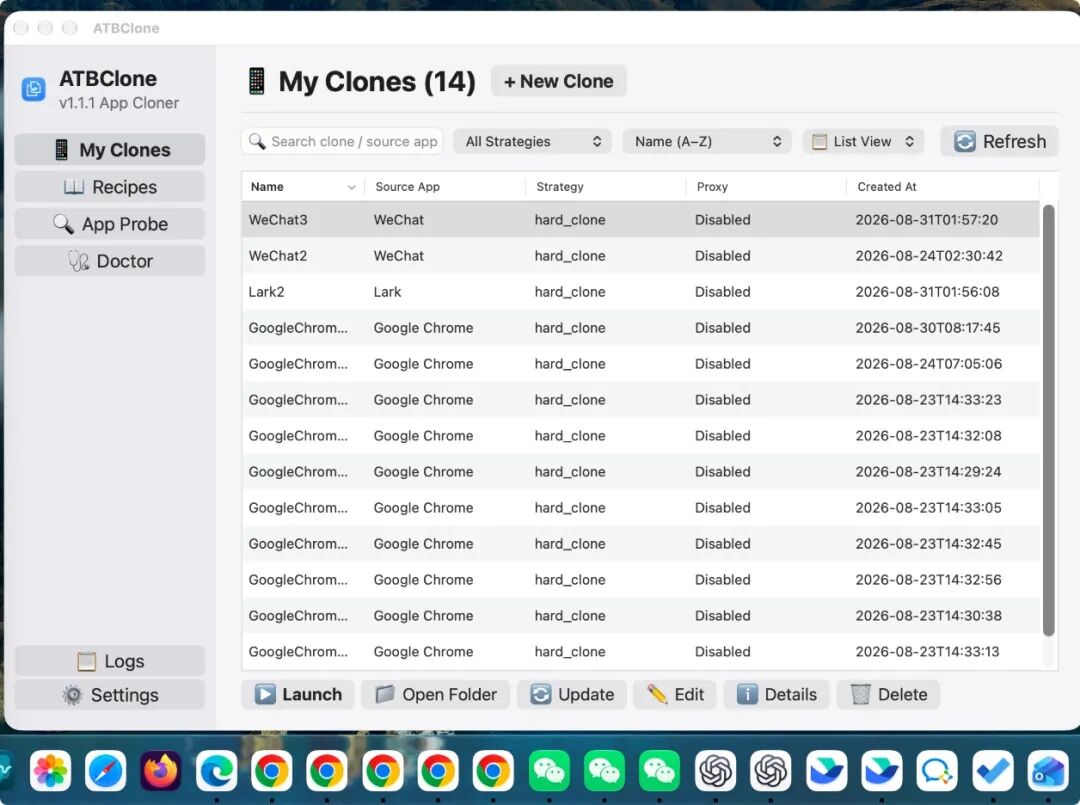
Task: Update the selected clone
Action: [x=572, y=694]
